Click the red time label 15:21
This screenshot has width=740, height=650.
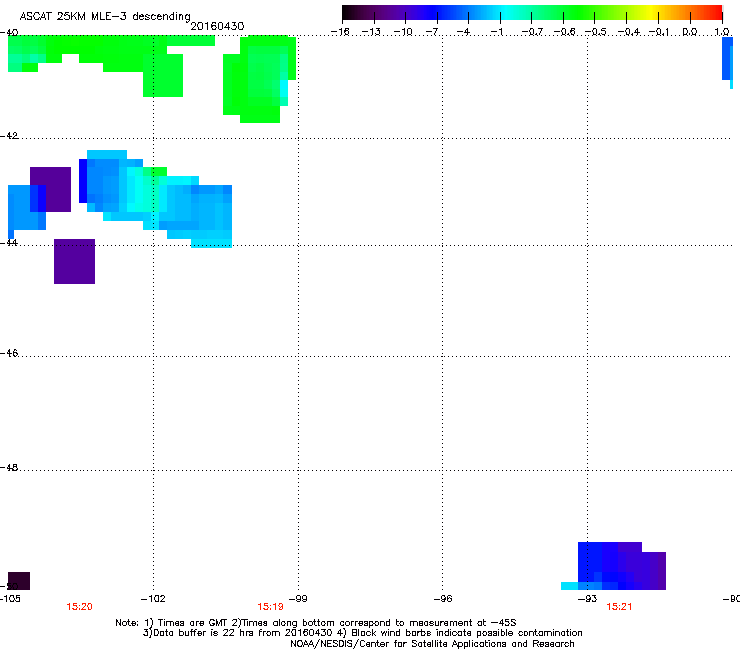pyautogui.click(x=619, y=607)
